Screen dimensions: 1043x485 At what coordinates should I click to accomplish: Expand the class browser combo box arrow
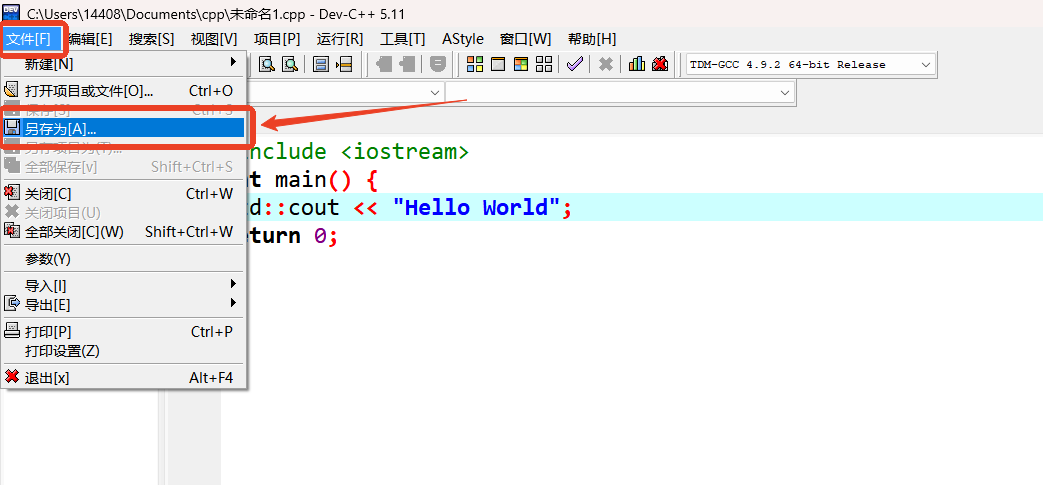(x=435, y=92)
